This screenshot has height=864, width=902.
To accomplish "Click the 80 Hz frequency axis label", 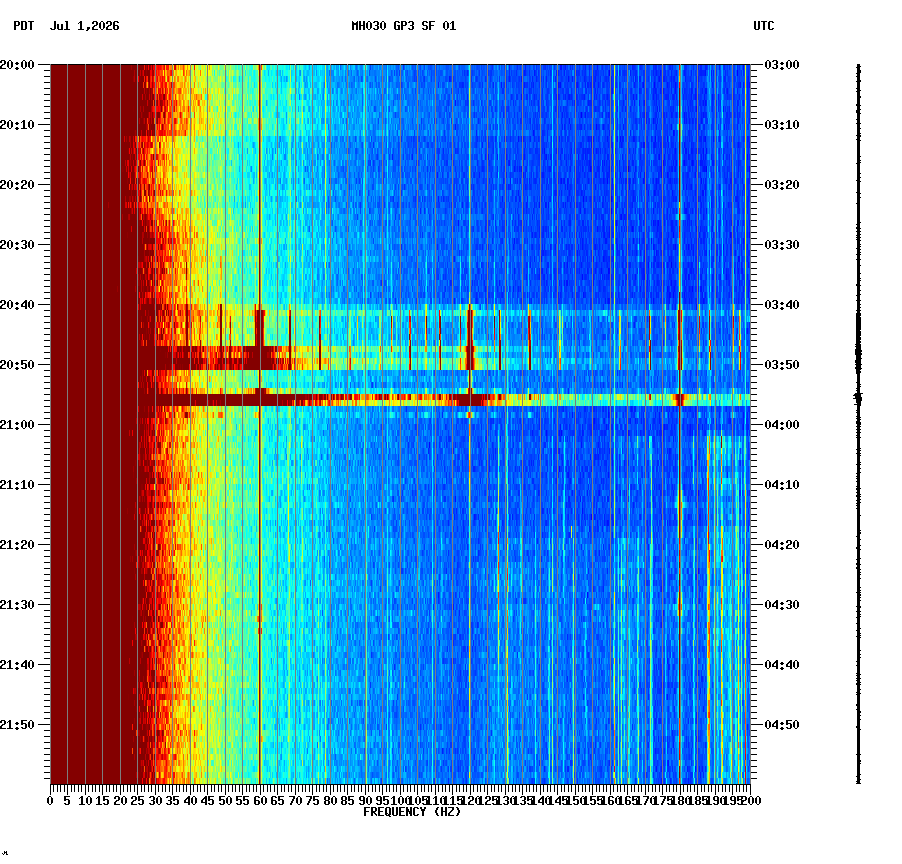I will [330, 801].
